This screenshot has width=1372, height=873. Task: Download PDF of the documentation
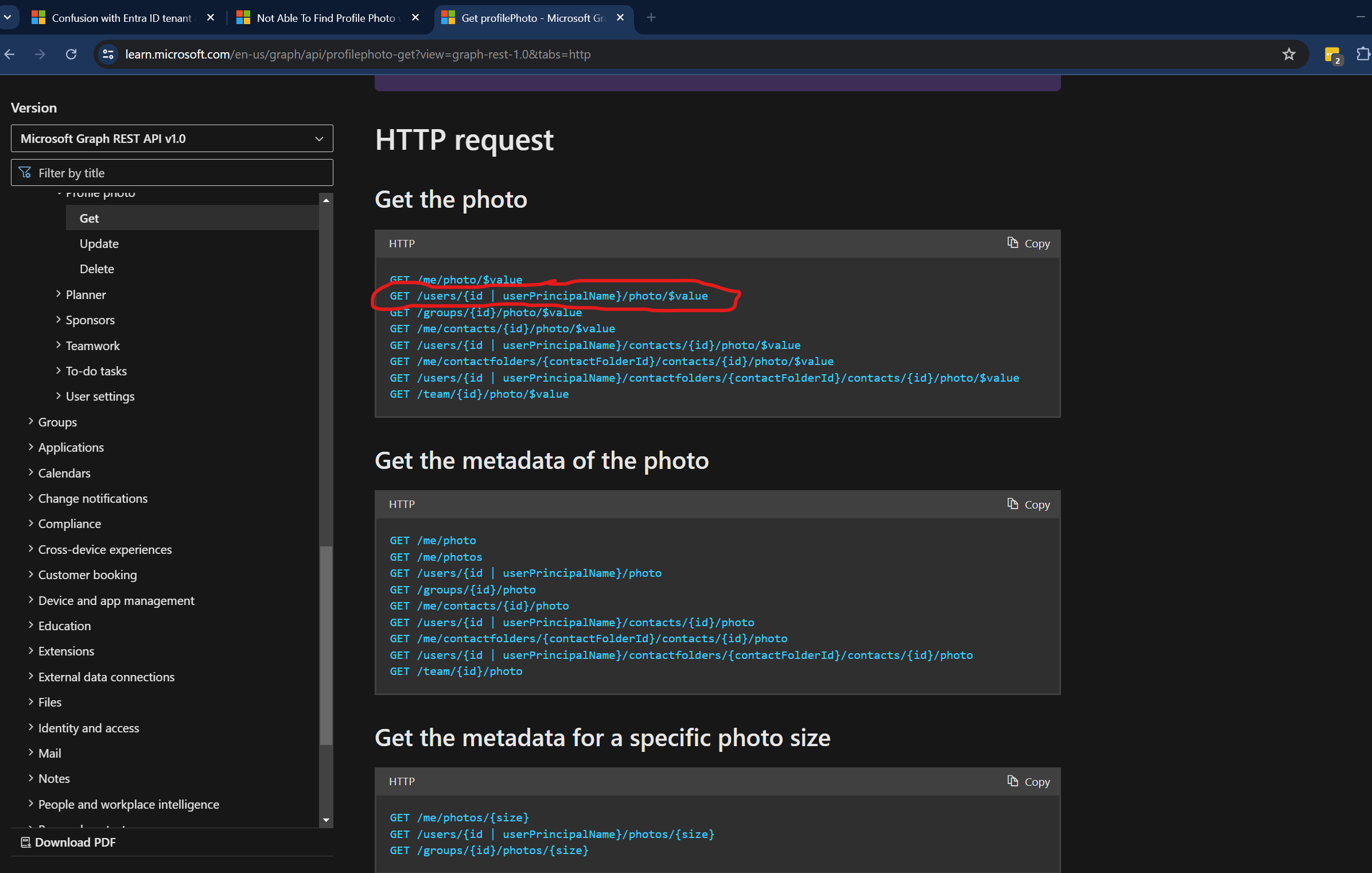pyautogui.click(x=68, y=842)
